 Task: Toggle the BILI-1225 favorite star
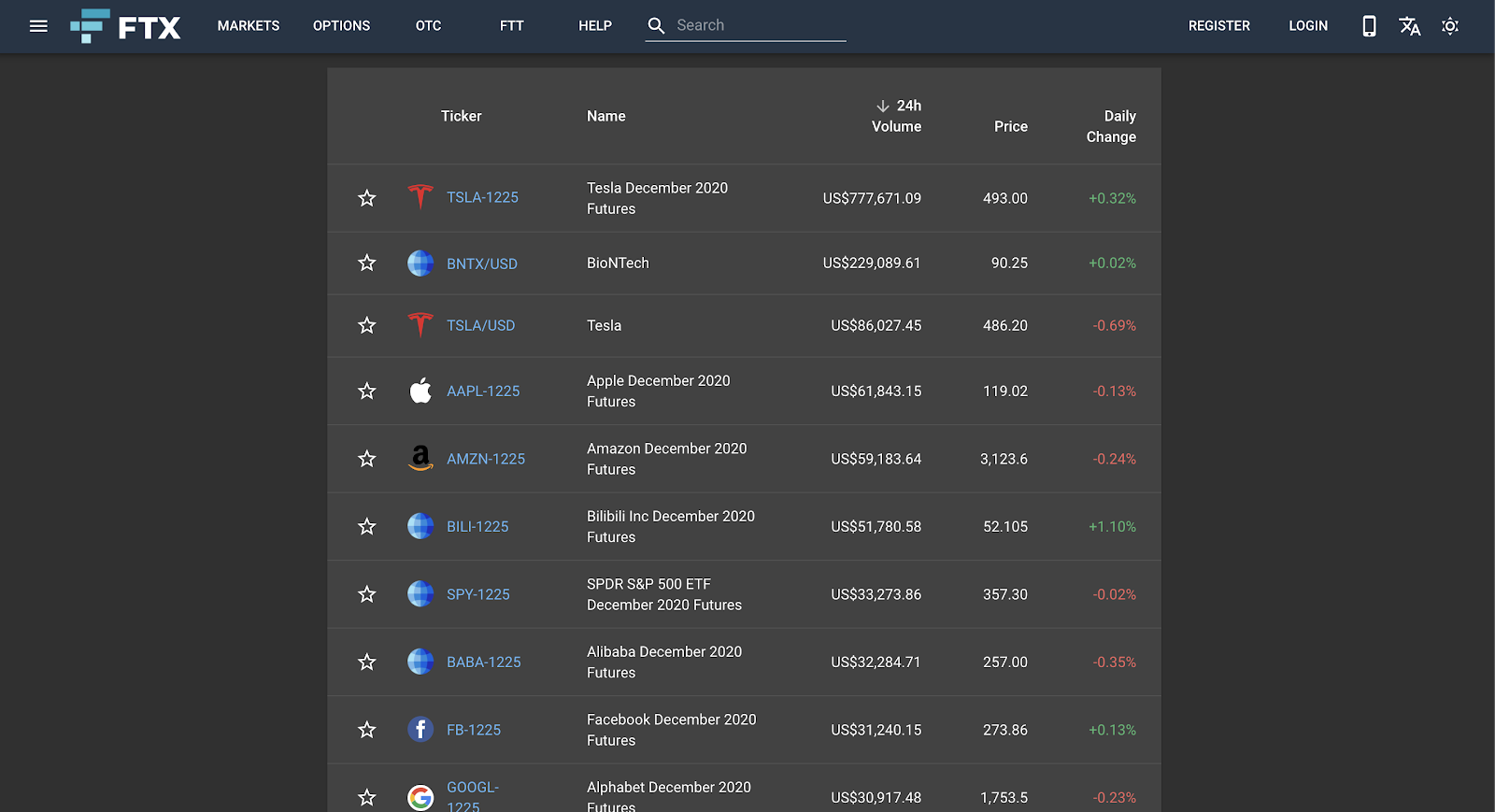[x=367, y=527]
